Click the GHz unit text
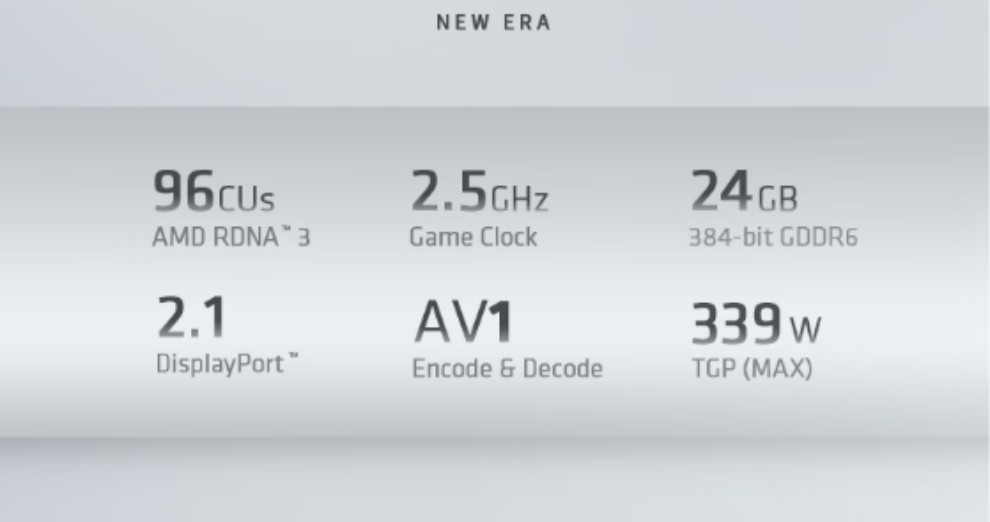The height and width of the screenshot is (522, 990). (x=518, y=198)
